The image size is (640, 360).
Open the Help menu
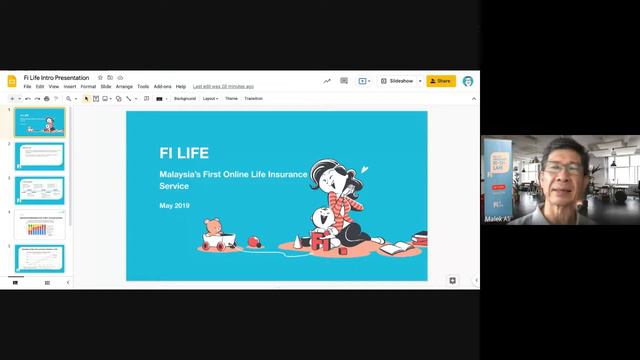click(x=181, y=87)
